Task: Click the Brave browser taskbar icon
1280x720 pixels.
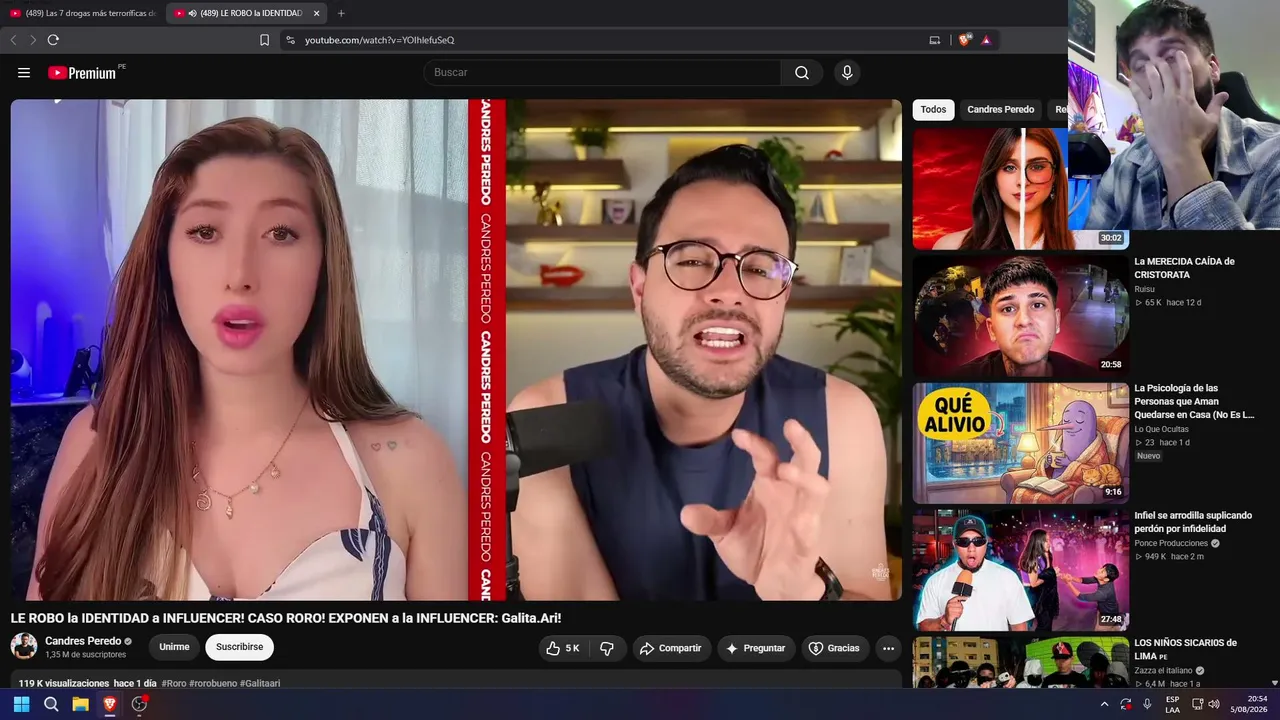Action: pyautogui.click(x=110, y=704)
